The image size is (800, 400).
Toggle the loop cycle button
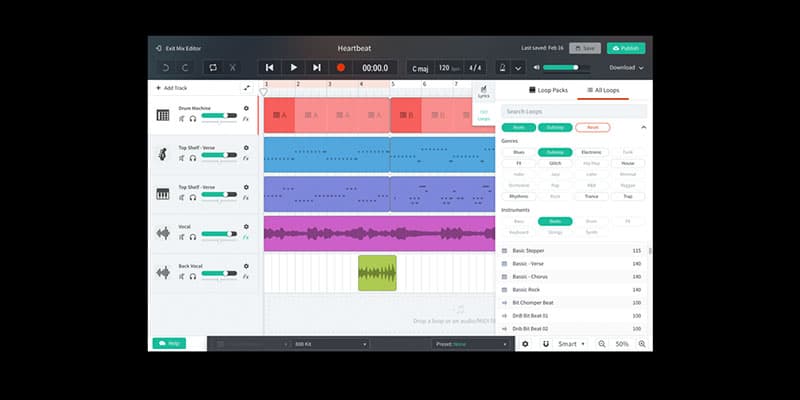tap(212, 67)
